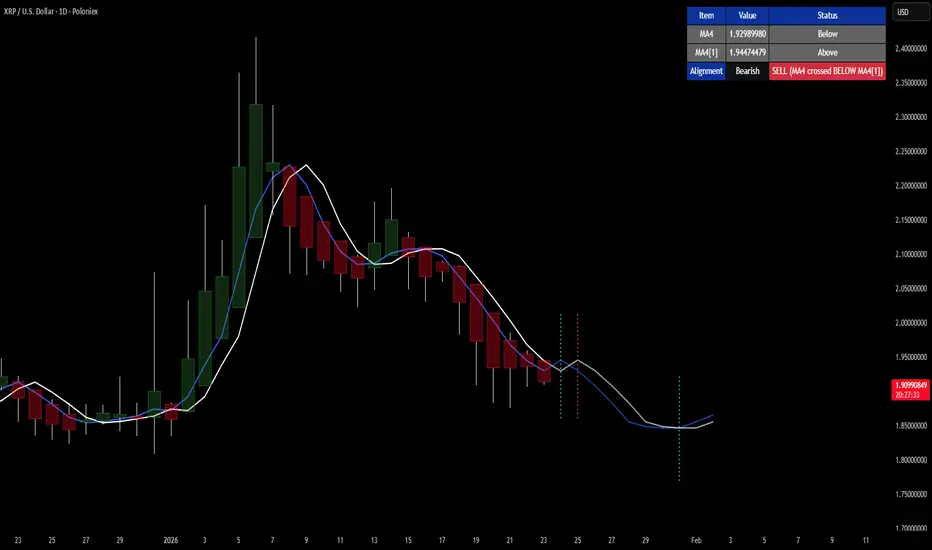Click the Value column header
The width and height of the screenshot is (932, 550).
point(747,15)
